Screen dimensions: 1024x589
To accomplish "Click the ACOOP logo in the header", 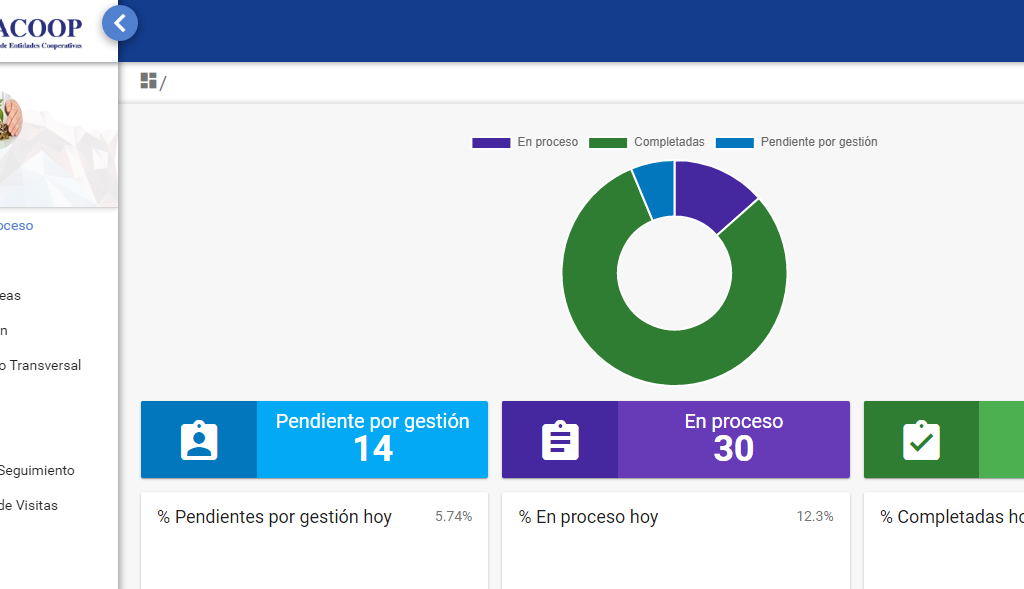I will click(45, 28).
